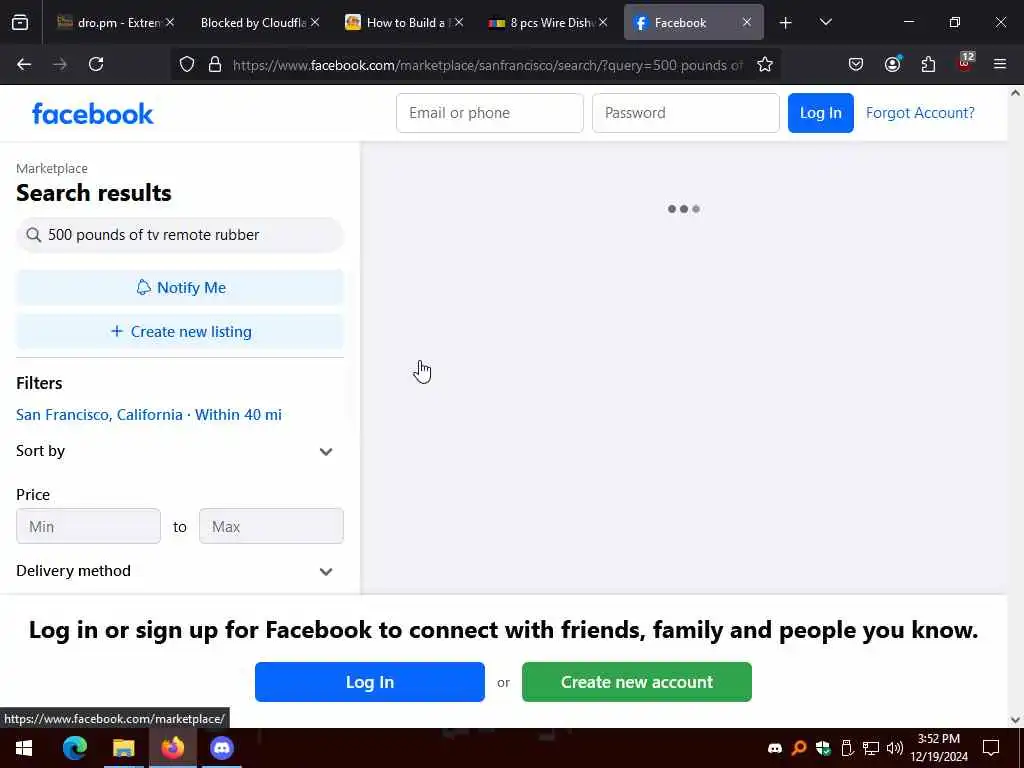
Task: Focus the Password field
Action: tap(686, 113)
